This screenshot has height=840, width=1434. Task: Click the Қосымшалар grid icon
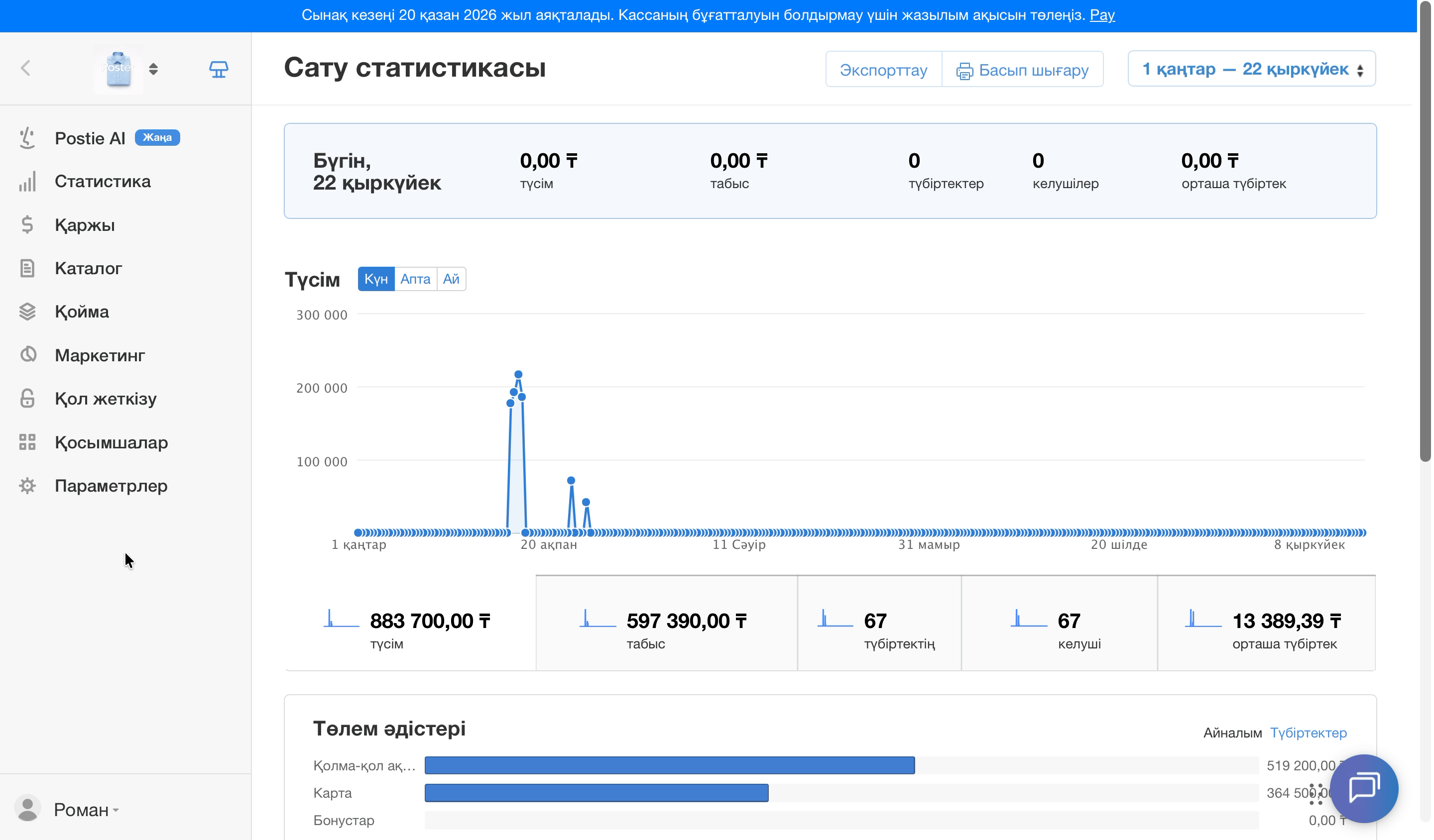[27, 442]
